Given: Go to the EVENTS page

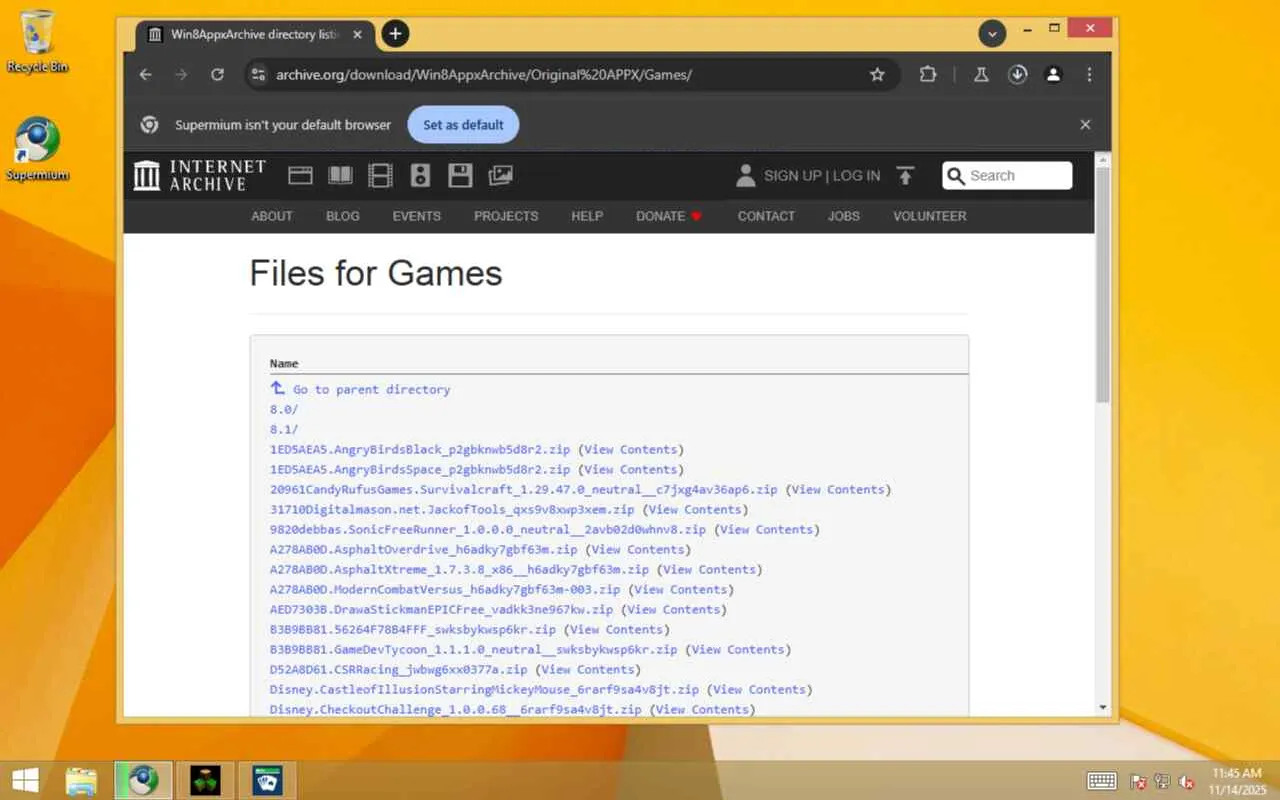Looking at the screenshot, I should click(417, 216).
